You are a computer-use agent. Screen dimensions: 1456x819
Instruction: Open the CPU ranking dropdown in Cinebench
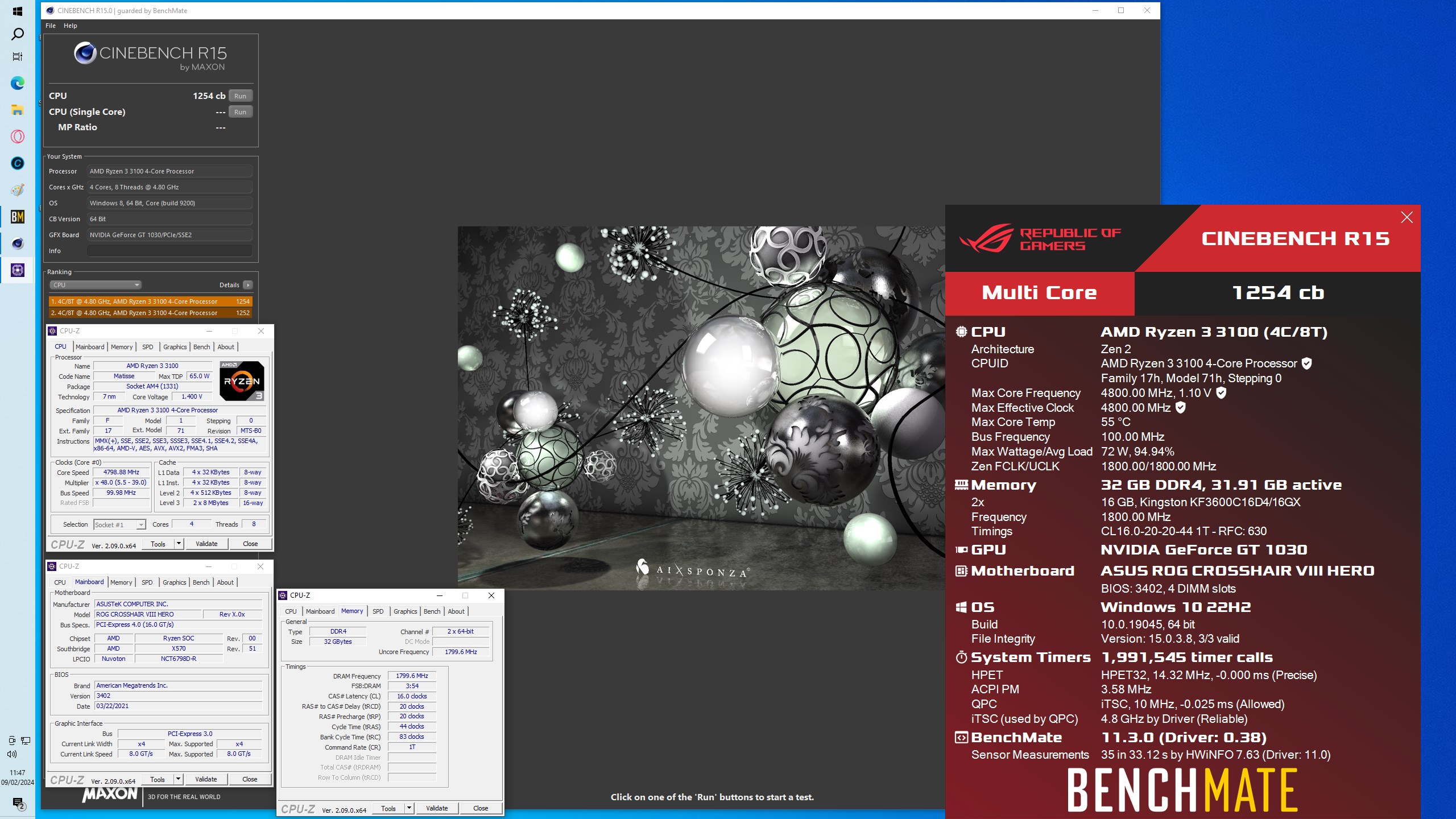pyautogui.click(x=95, y=285)
